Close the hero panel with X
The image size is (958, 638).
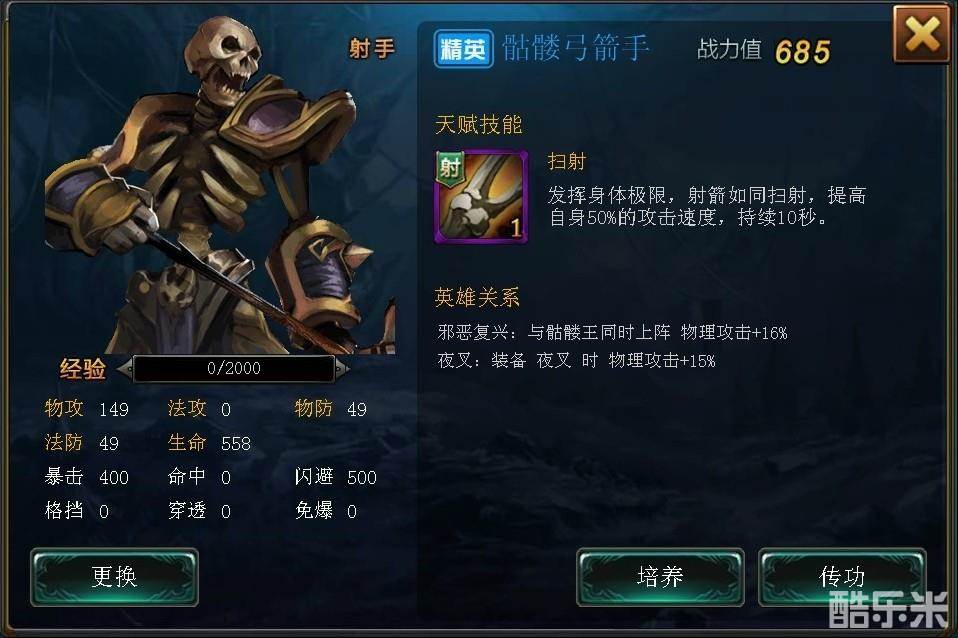921,34
